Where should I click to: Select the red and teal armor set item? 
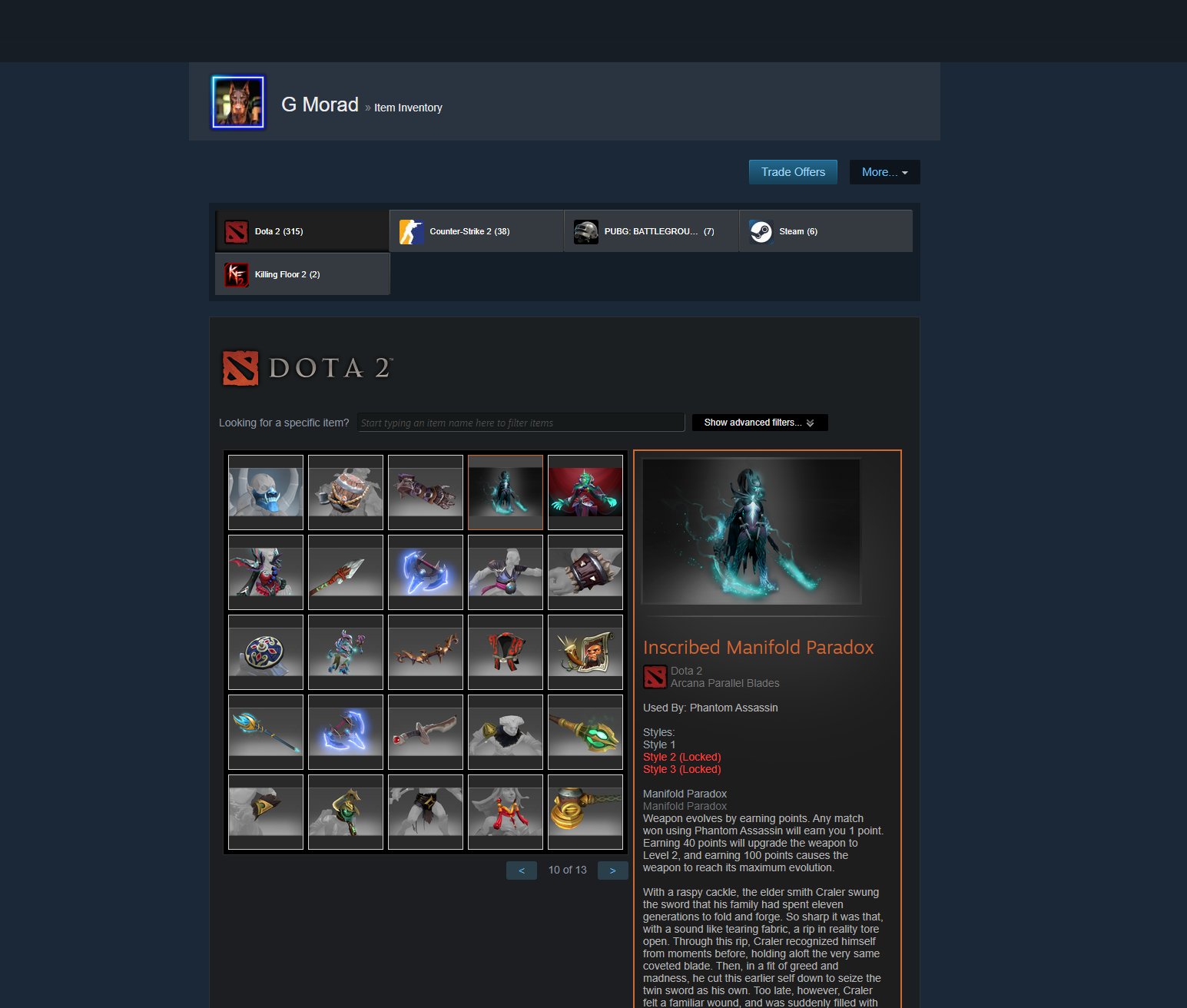(266, 572)
